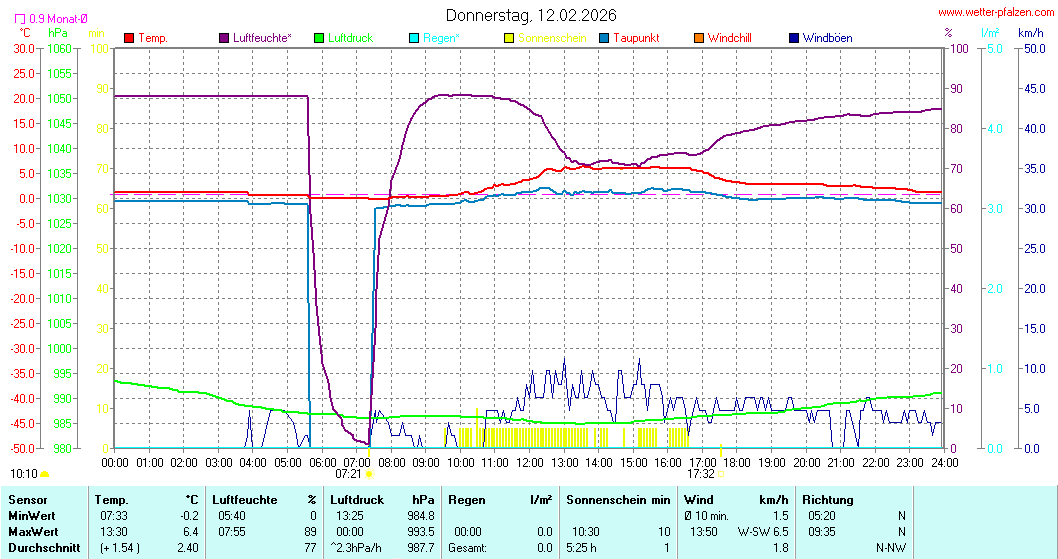Open the www.wetter-pfalzen.com link
This screenshot has height=559, width=1058.
point(994,12)
